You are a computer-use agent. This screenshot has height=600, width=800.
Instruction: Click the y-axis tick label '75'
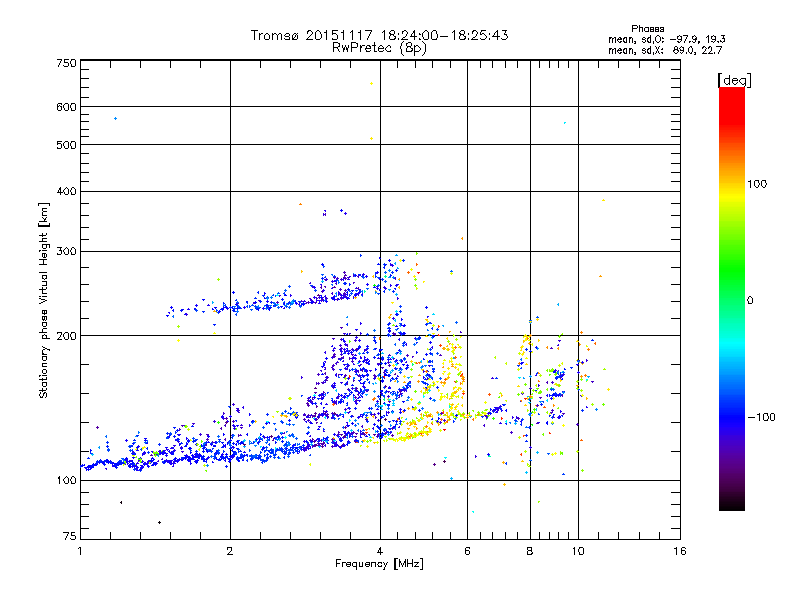[70, 536]
